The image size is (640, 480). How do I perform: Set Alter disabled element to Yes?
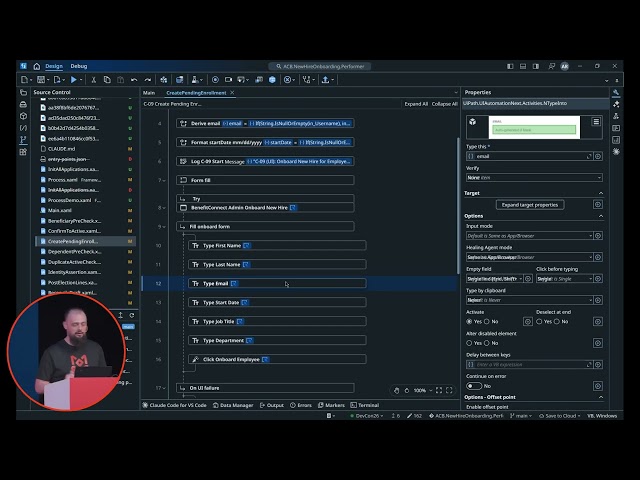[x=469, y=343]
